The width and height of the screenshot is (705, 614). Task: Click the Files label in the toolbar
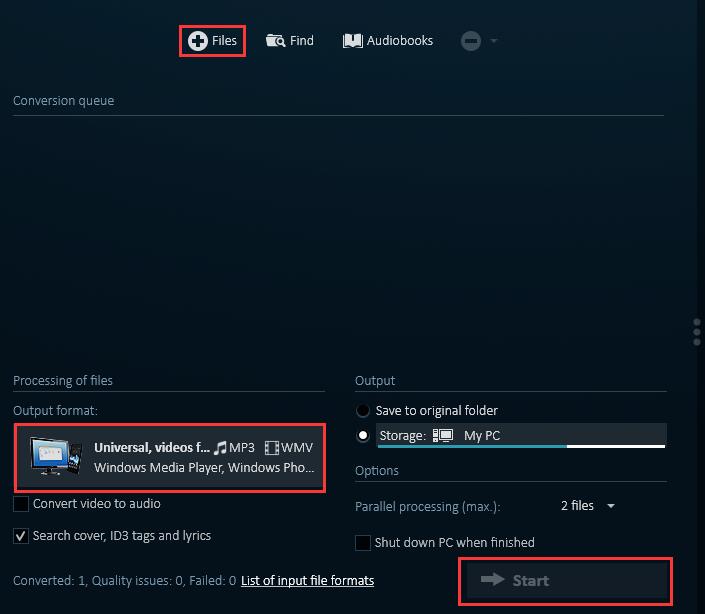tap(224, 40)
